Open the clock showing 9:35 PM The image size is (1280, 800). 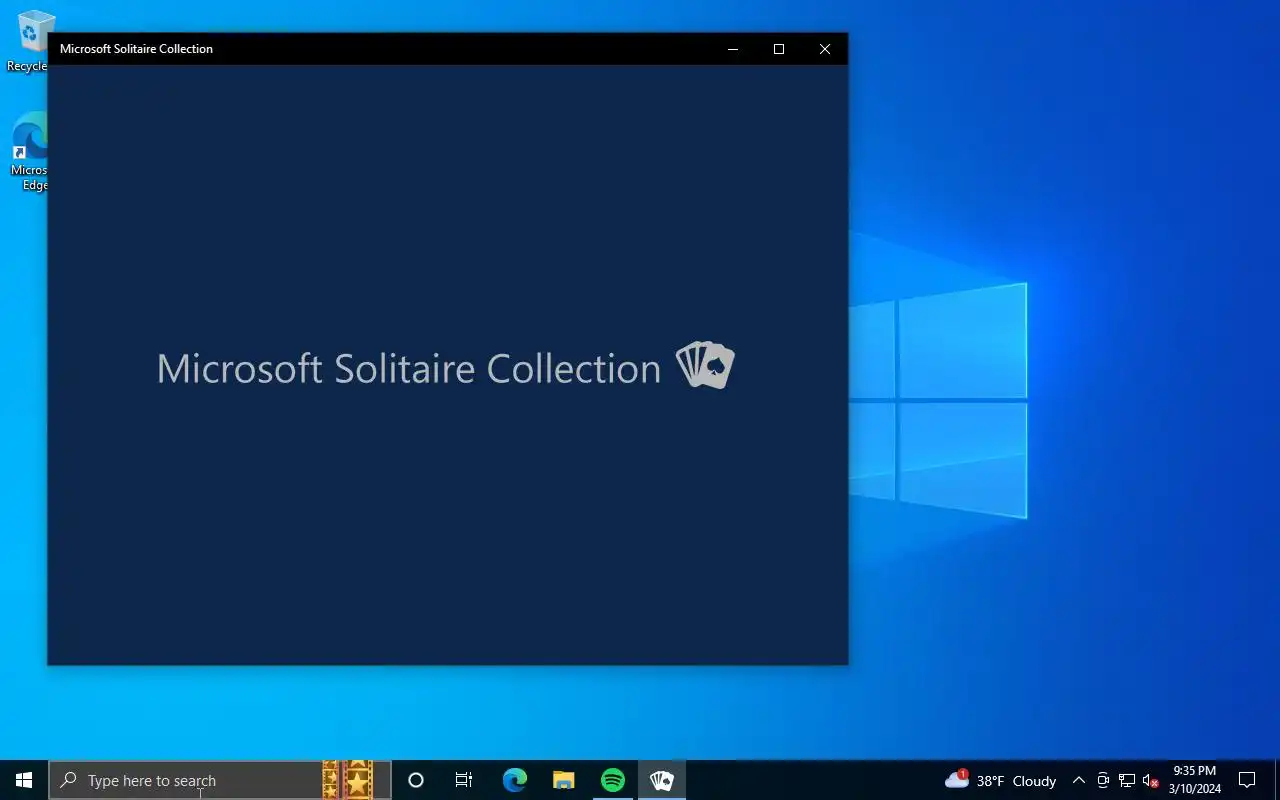click(1195, 780)
